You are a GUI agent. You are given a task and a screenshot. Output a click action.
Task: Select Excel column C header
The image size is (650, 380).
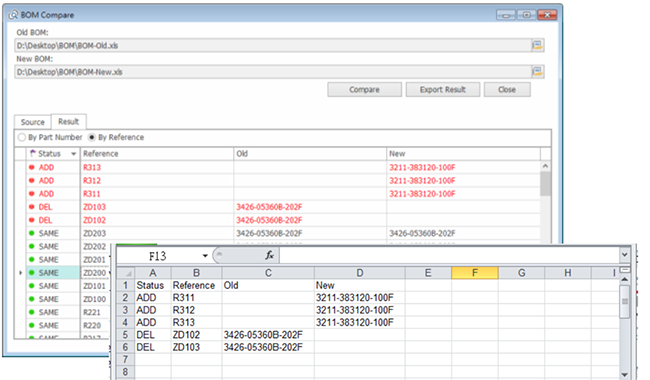(268, 273)
